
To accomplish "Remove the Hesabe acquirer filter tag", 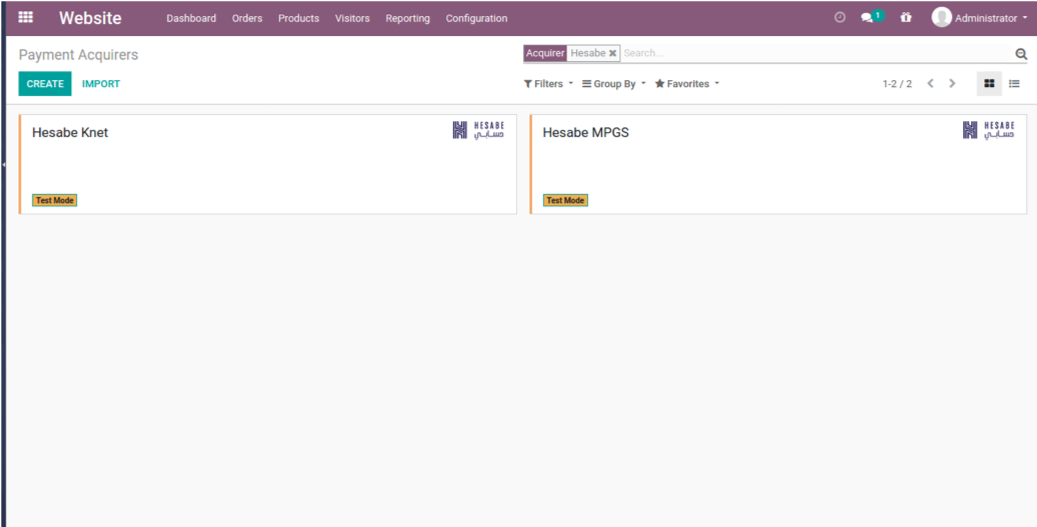I will pos(613,53).
